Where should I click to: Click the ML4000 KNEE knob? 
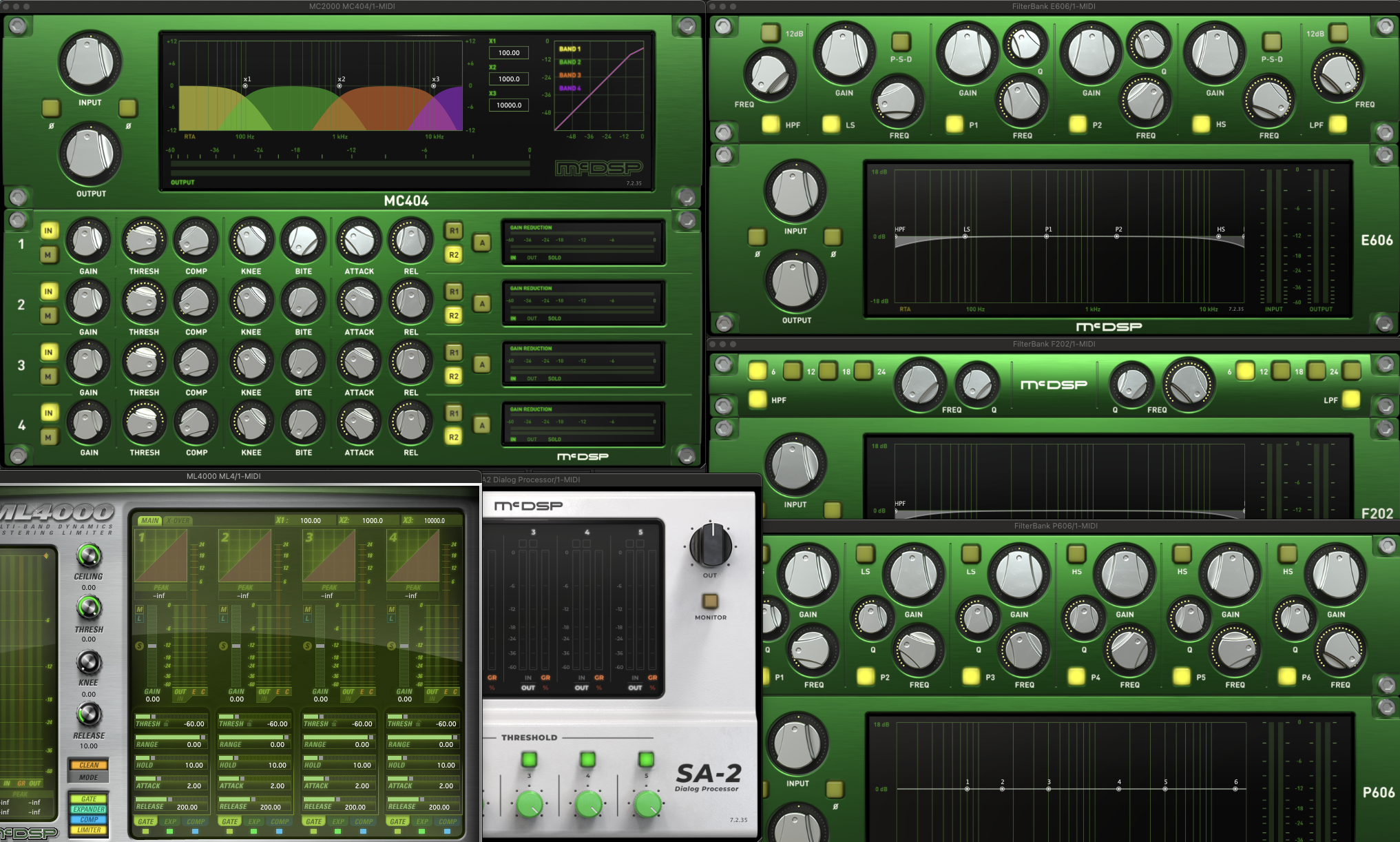tap(89, 662)
